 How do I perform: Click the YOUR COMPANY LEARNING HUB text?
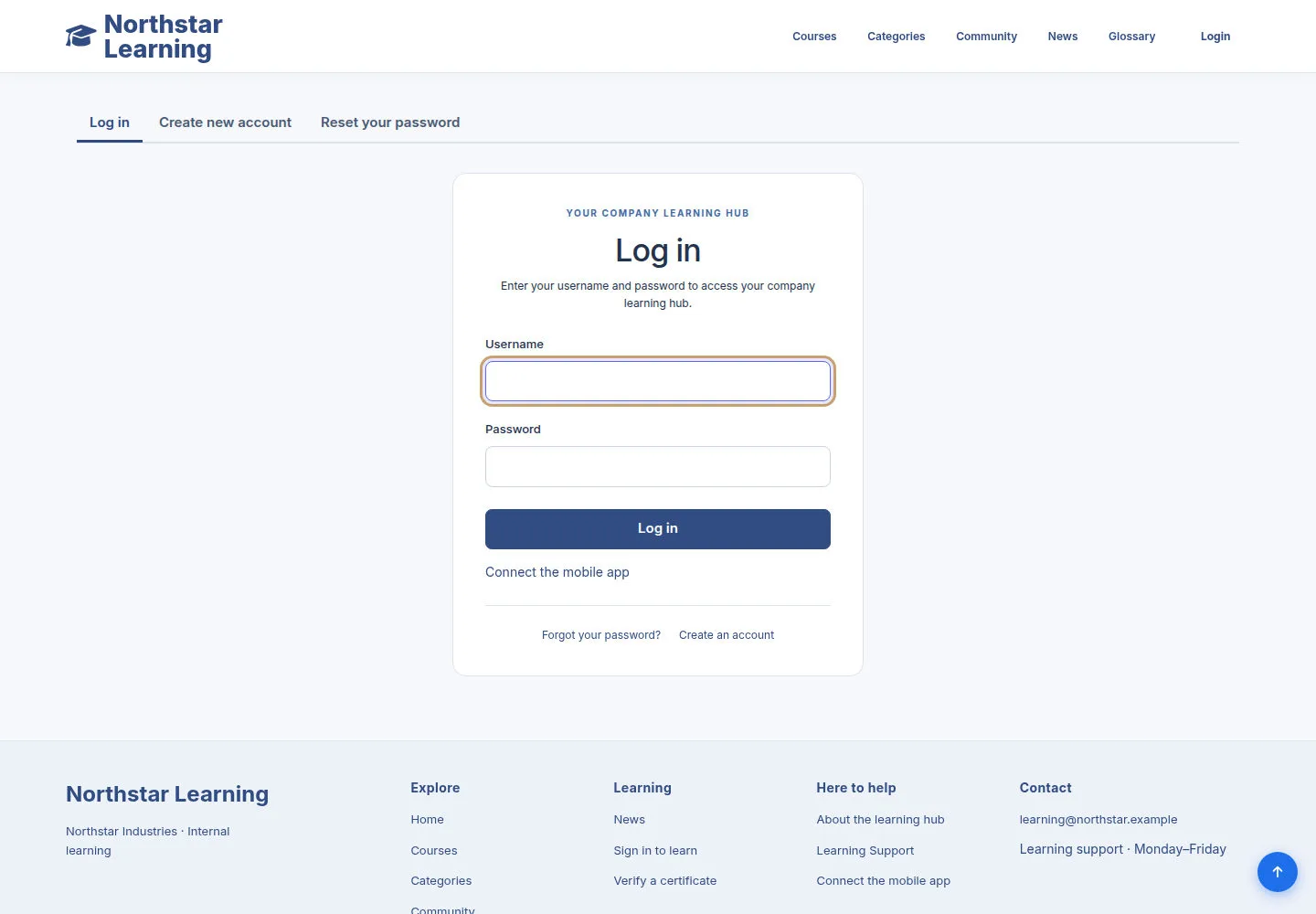[658, 213]
